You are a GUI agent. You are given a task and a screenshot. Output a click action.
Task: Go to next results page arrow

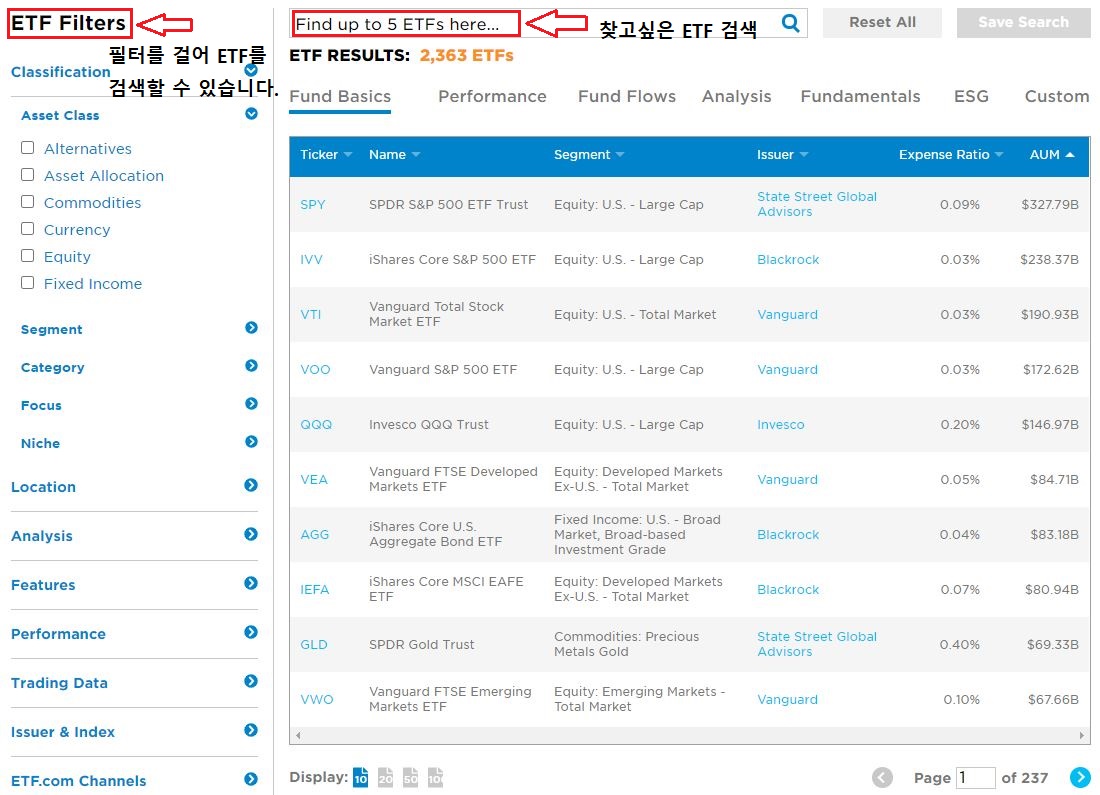[x=1080, y=777]
